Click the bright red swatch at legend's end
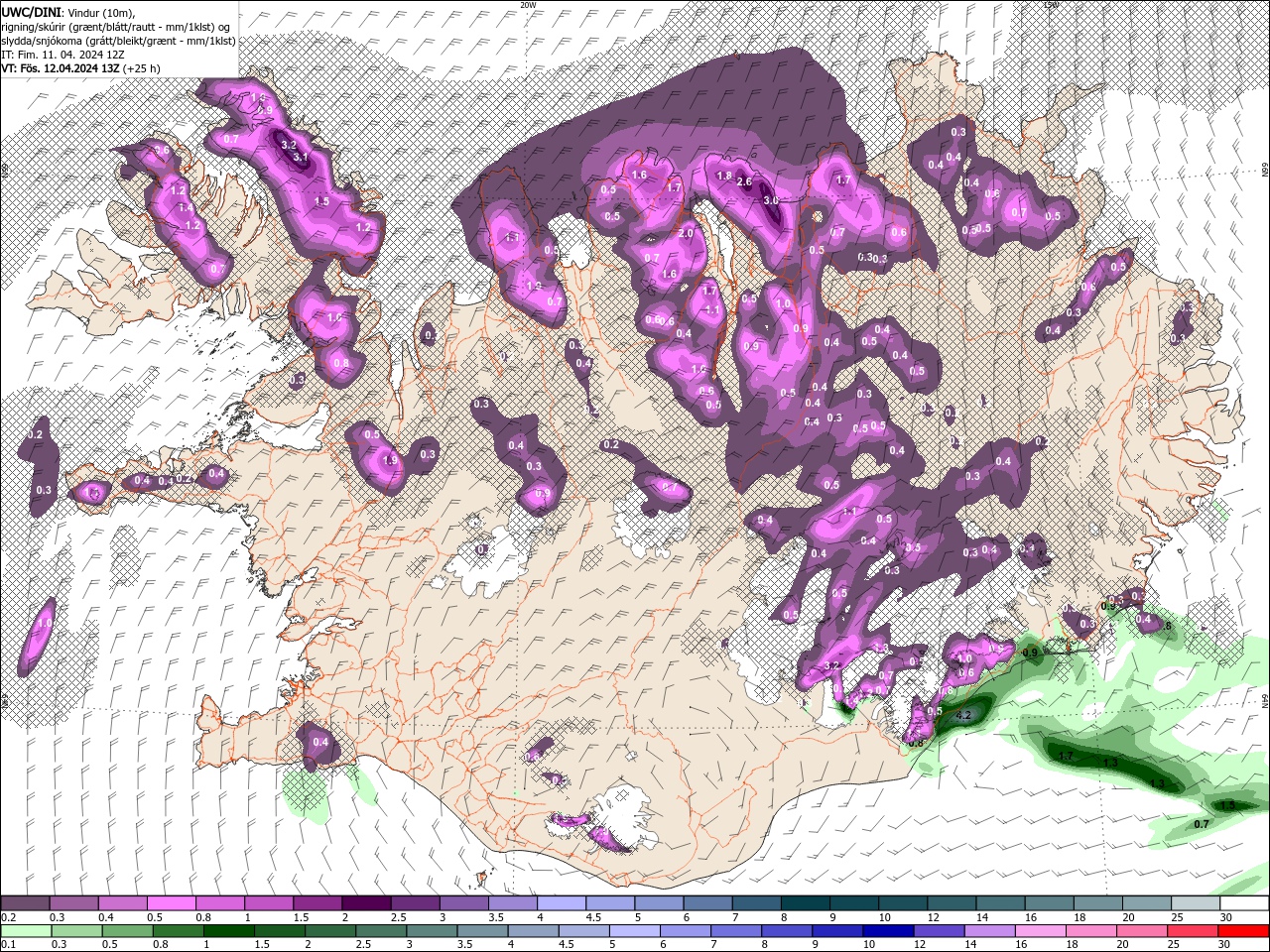Image resolution: width=1270 pixels, height=952 pixels. (1244, 931)
